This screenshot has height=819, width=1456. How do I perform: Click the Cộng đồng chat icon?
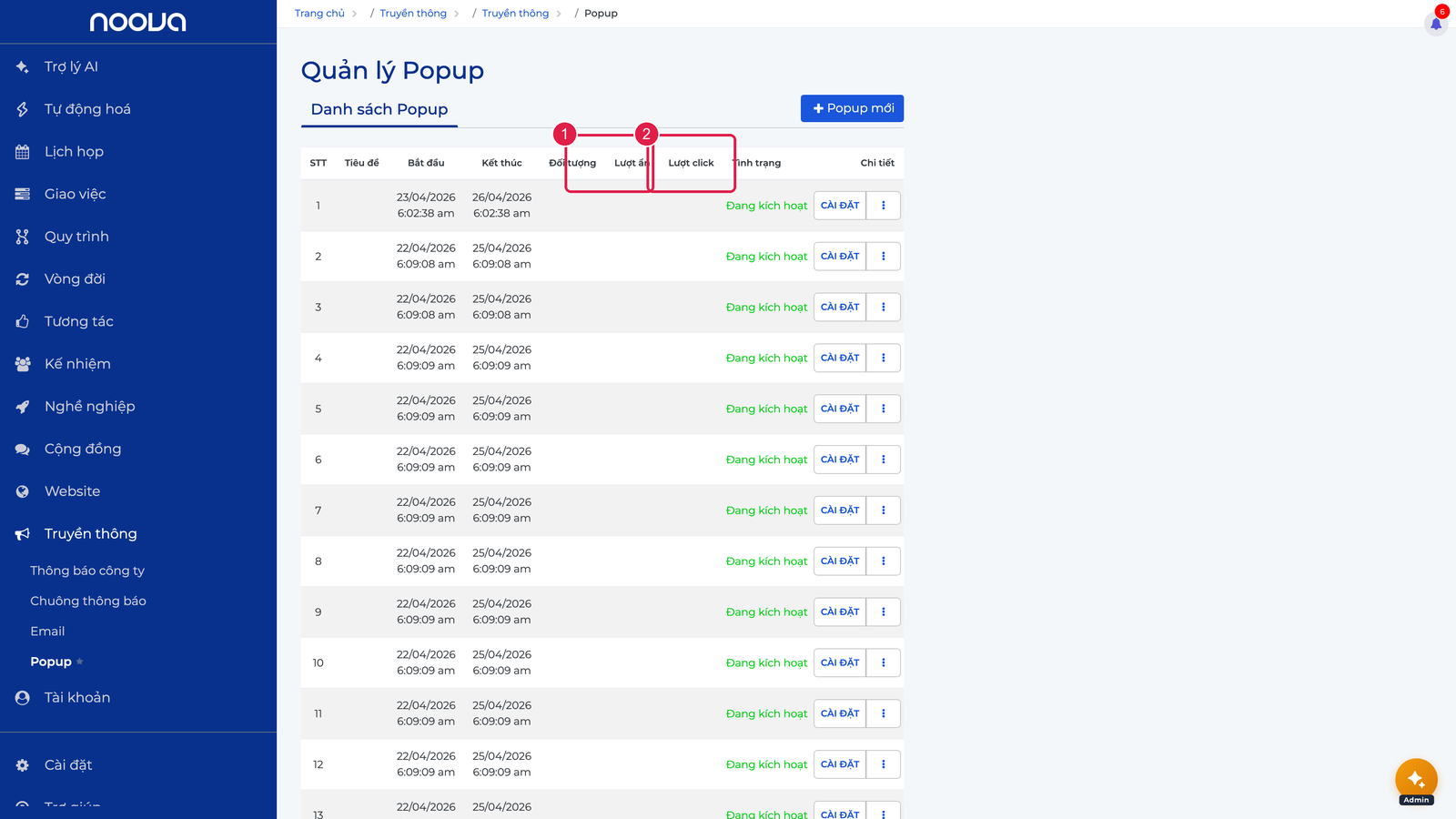pos(23,449)
